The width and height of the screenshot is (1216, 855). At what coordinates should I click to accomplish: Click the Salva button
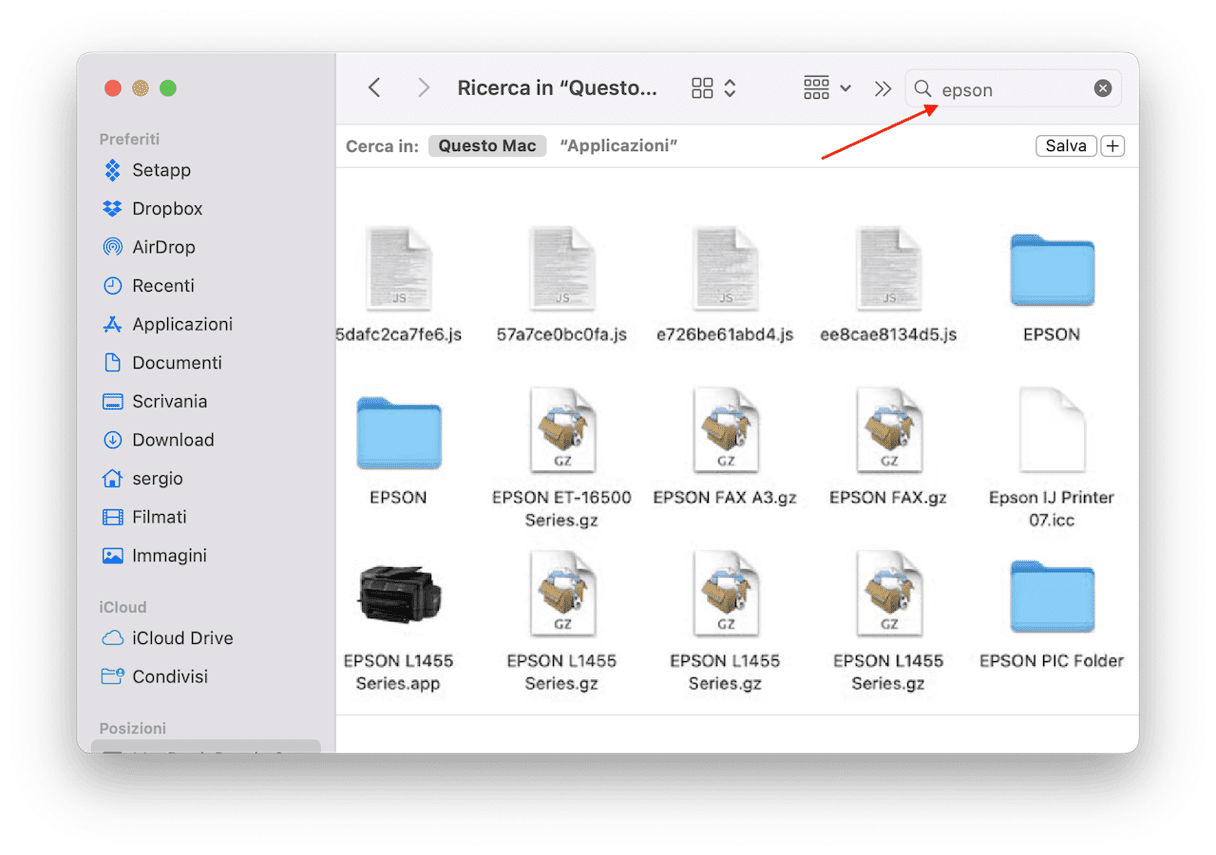(x=1065, y=146)
